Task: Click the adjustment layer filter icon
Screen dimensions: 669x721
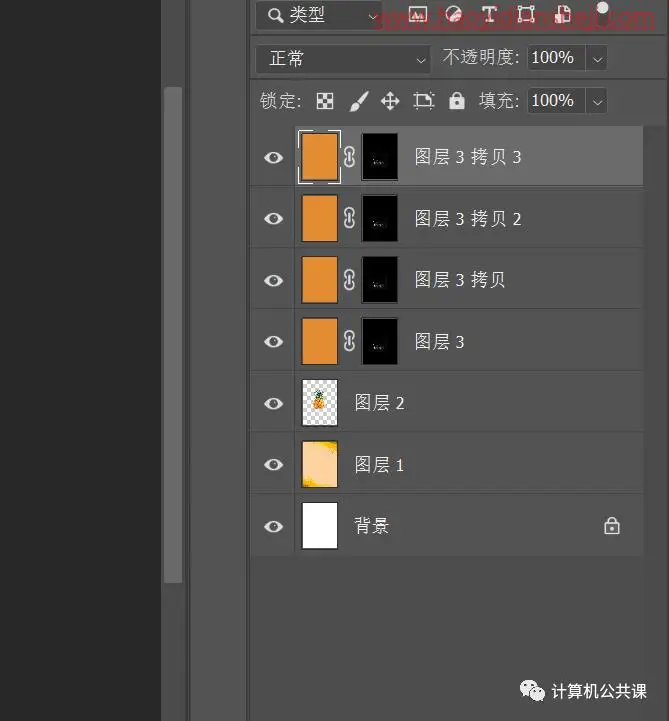Action: tap(454, 15)
